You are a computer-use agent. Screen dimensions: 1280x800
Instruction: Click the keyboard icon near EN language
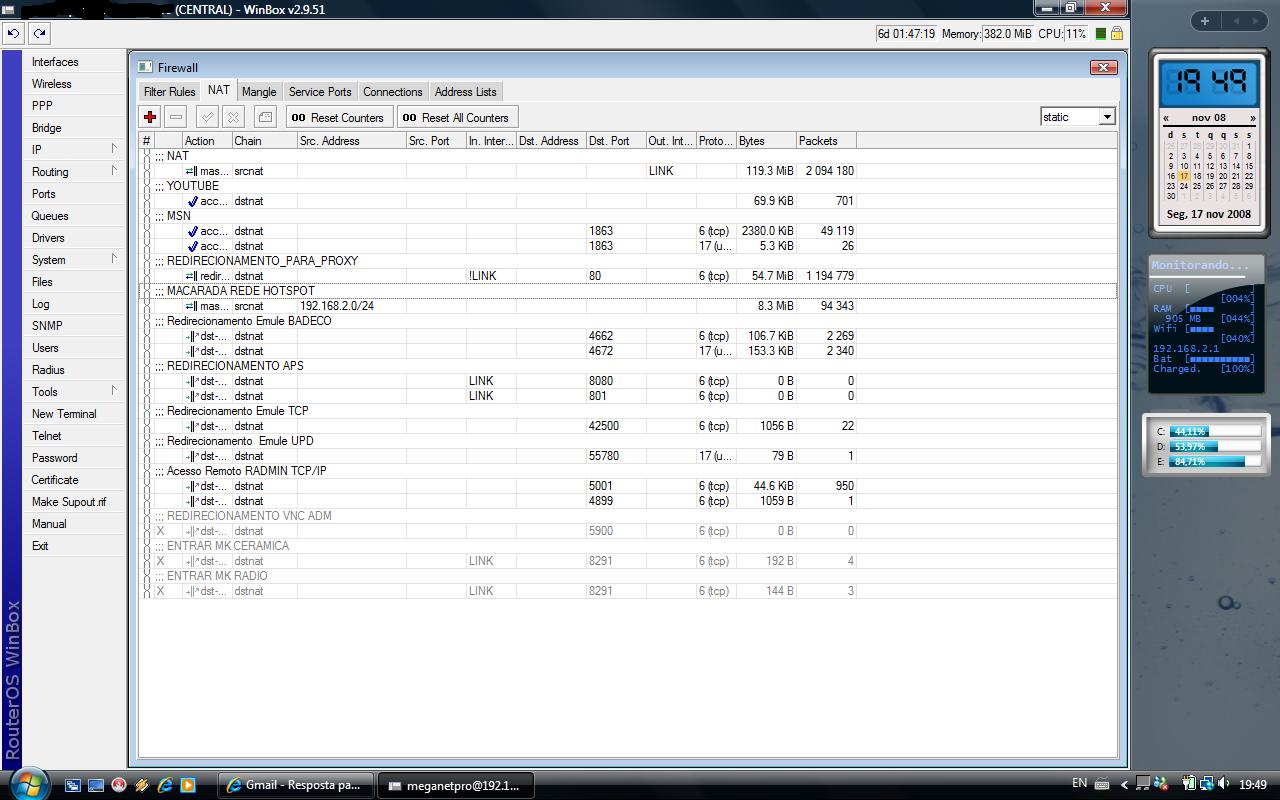click(1102, 784)
